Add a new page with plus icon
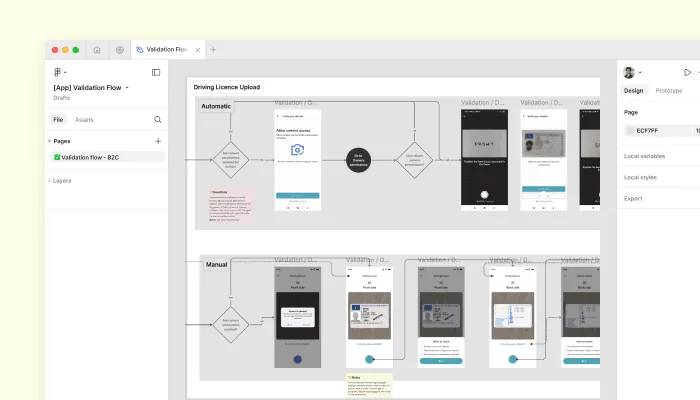 158,141
